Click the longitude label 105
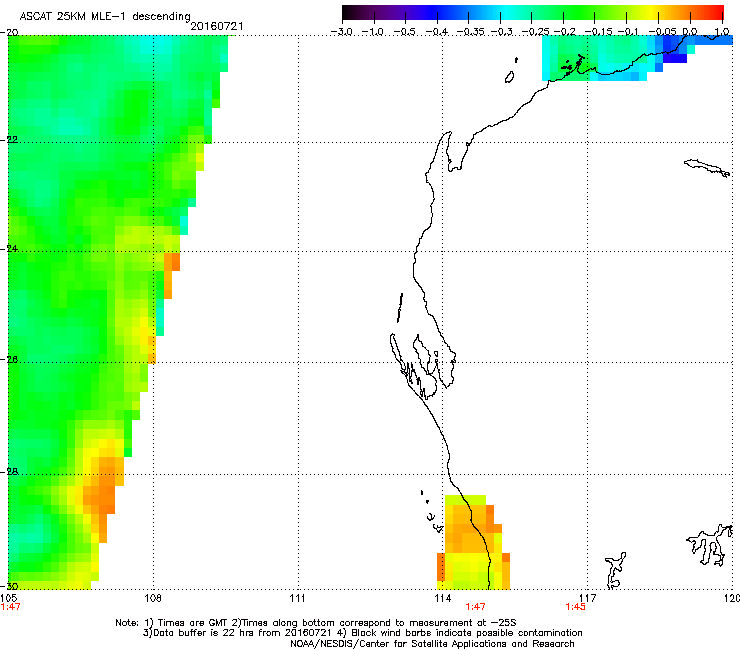Viewport: 740px width, 650px height. pos(9,598)
